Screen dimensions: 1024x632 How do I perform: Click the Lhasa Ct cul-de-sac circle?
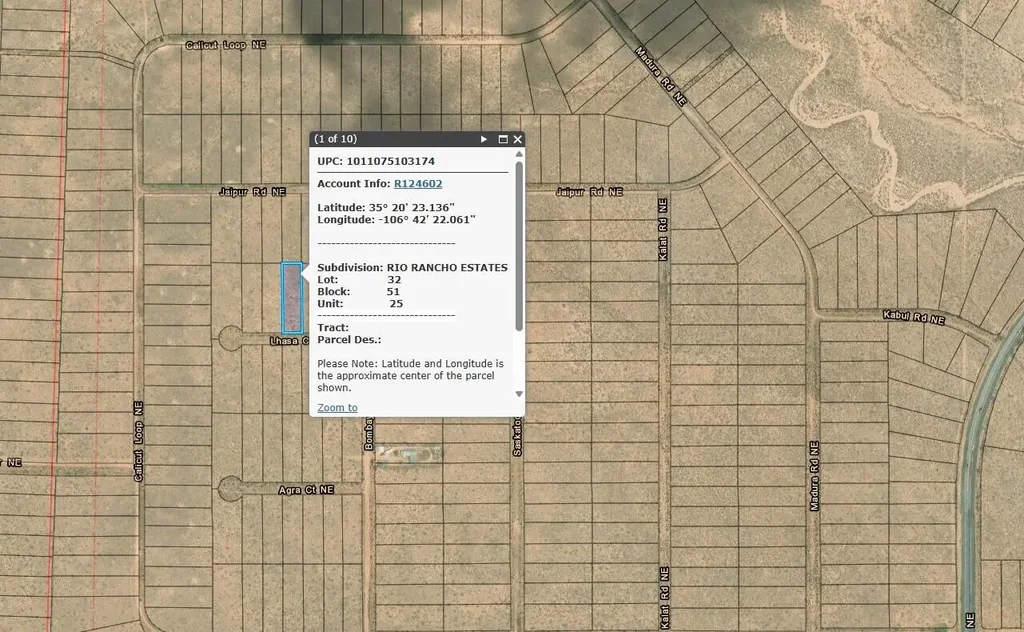pyautogui.click(x=230, y=338)
